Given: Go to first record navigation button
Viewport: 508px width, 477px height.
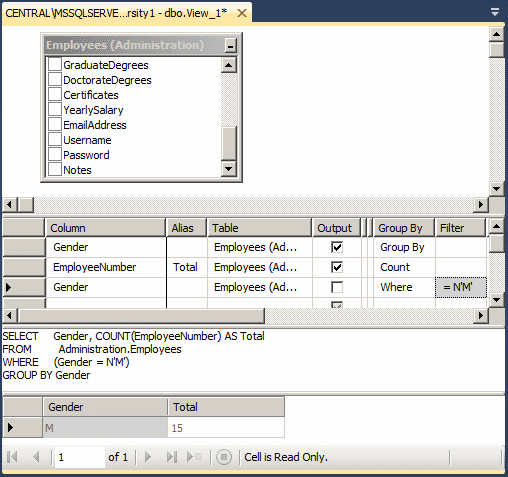Looking at the screenshot, I should click(13, 457).
